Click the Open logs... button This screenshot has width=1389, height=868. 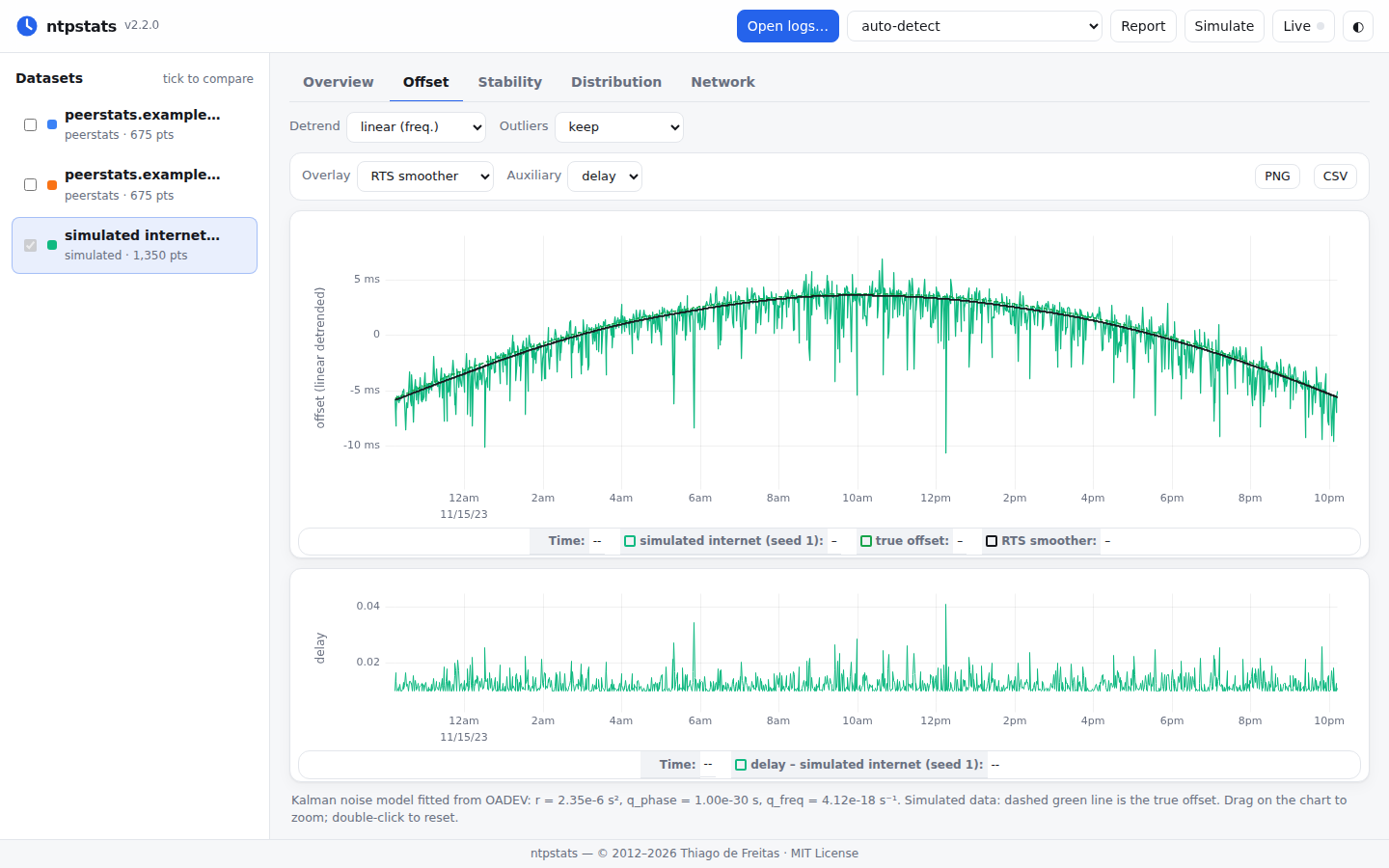788,26
